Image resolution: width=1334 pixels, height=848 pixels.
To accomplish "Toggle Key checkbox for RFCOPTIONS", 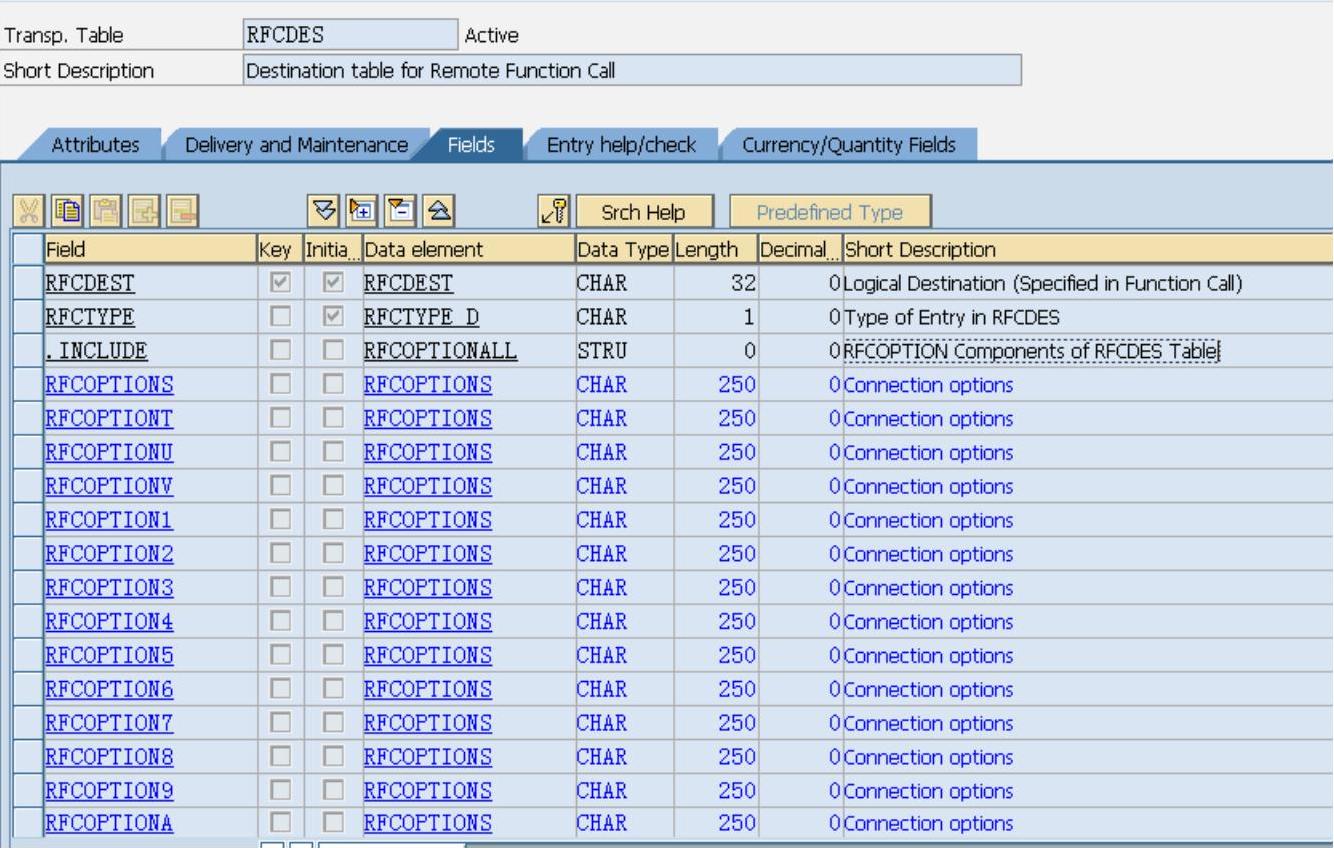I will pos(281,385).
